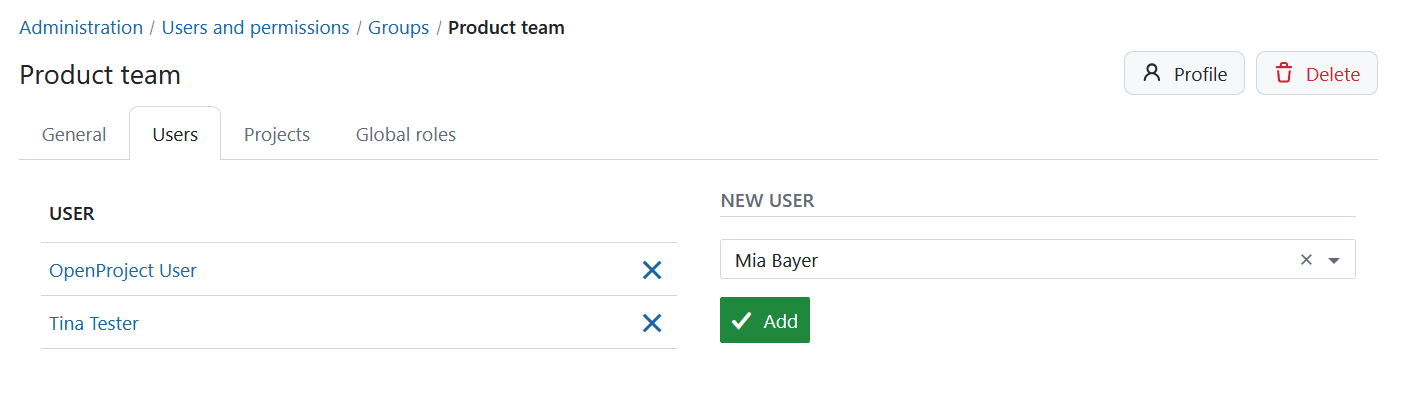Select the Users tab
1402x418 pixels.
(x=175, y=134)
